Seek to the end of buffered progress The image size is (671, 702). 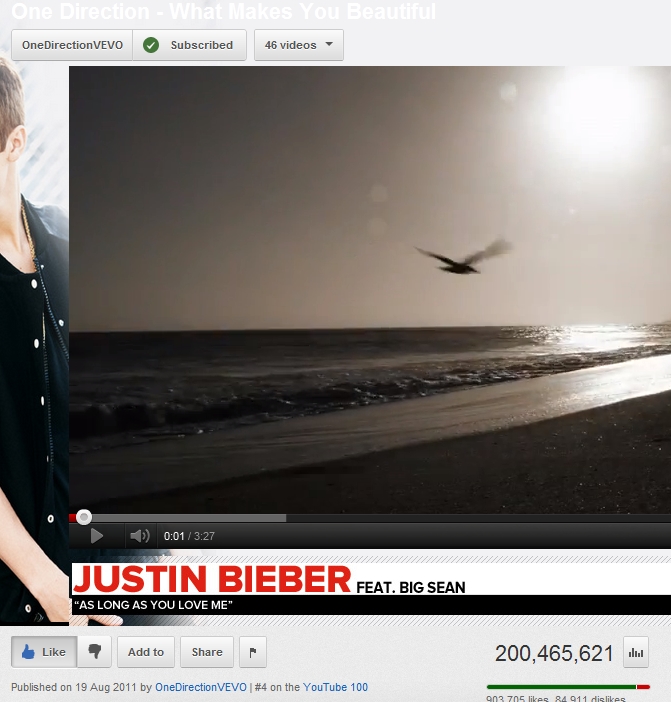pyautogui.click(x=286, y=518)
